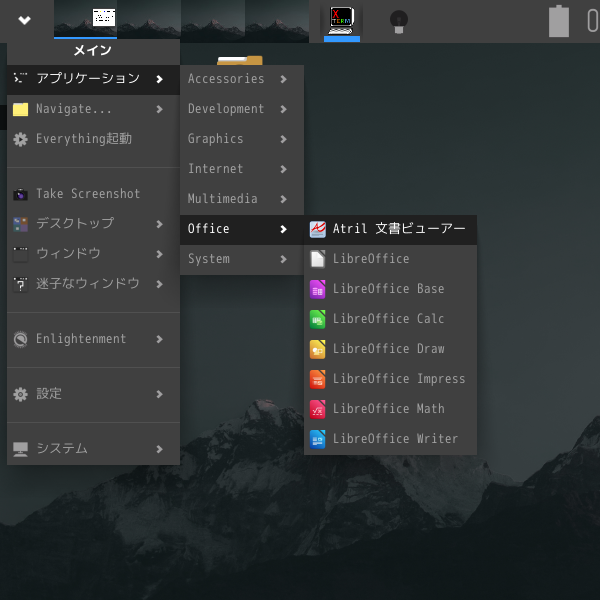The height and width of the screenshot is (600, 600).
Task: Launch LibreOffice Base
Action: 390,289
